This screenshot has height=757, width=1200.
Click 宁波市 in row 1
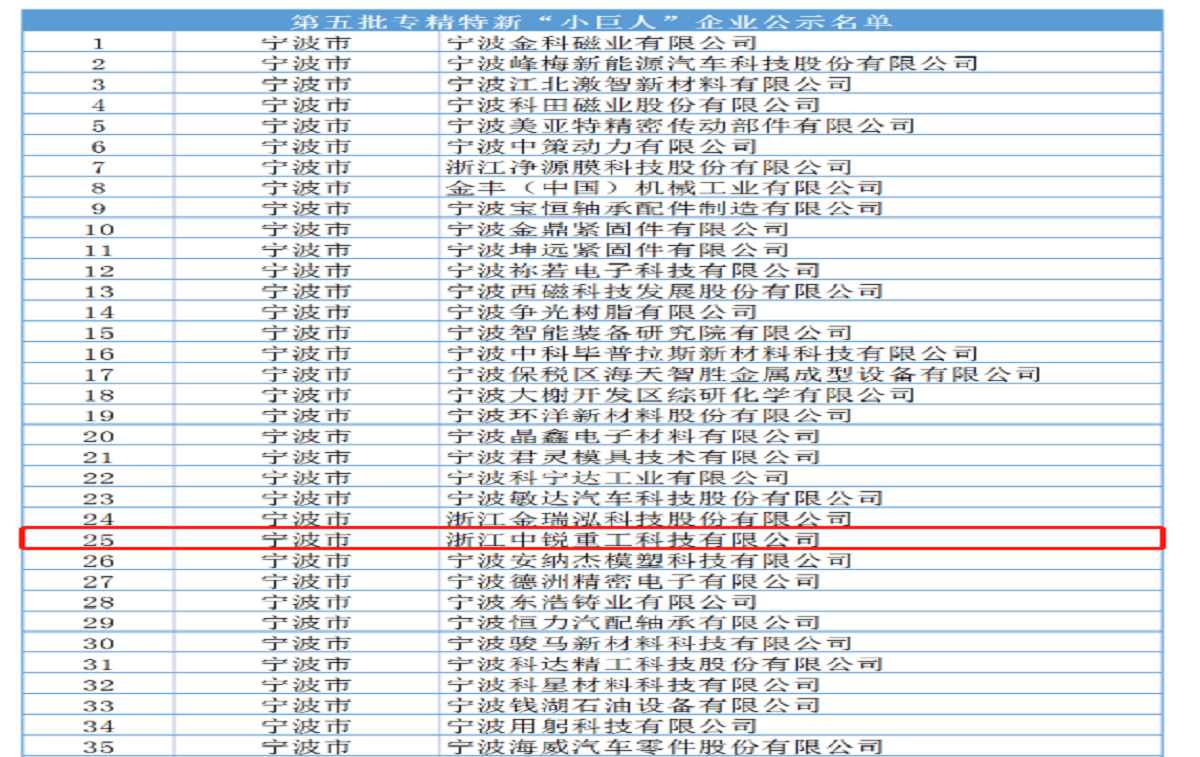[x=307, y=43]
